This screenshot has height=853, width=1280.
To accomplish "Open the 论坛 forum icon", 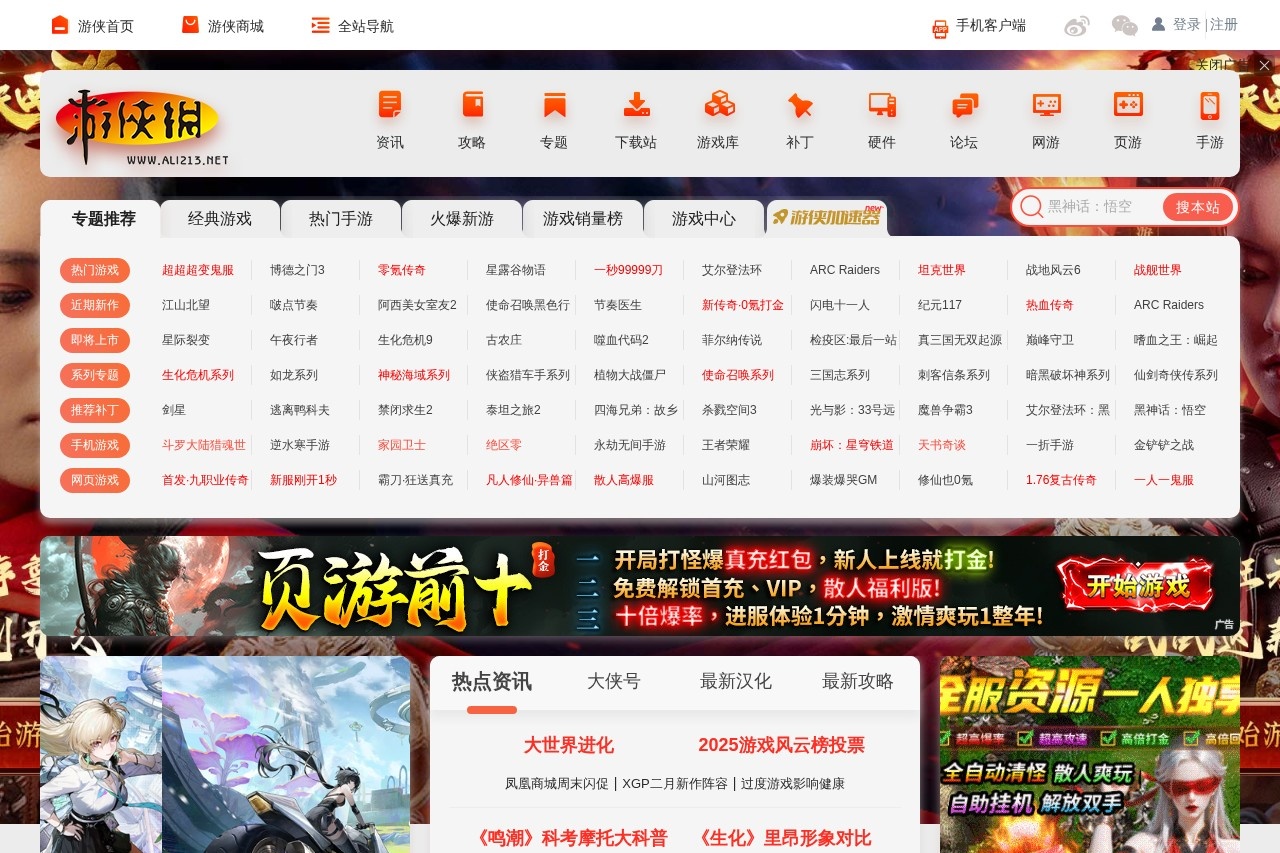I will pos(964,105).
